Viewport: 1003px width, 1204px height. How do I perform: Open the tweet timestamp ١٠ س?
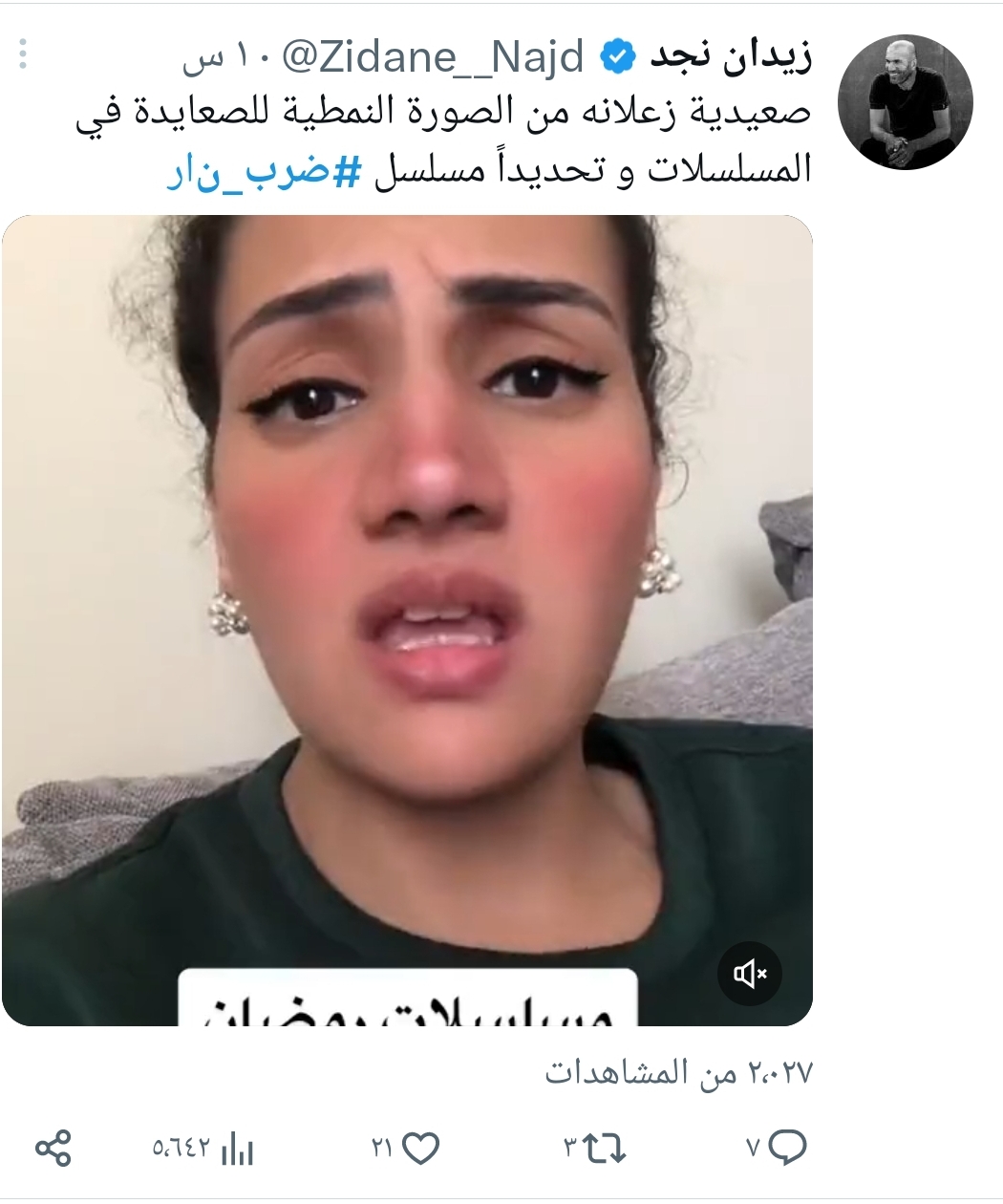(x=221, y=58)
